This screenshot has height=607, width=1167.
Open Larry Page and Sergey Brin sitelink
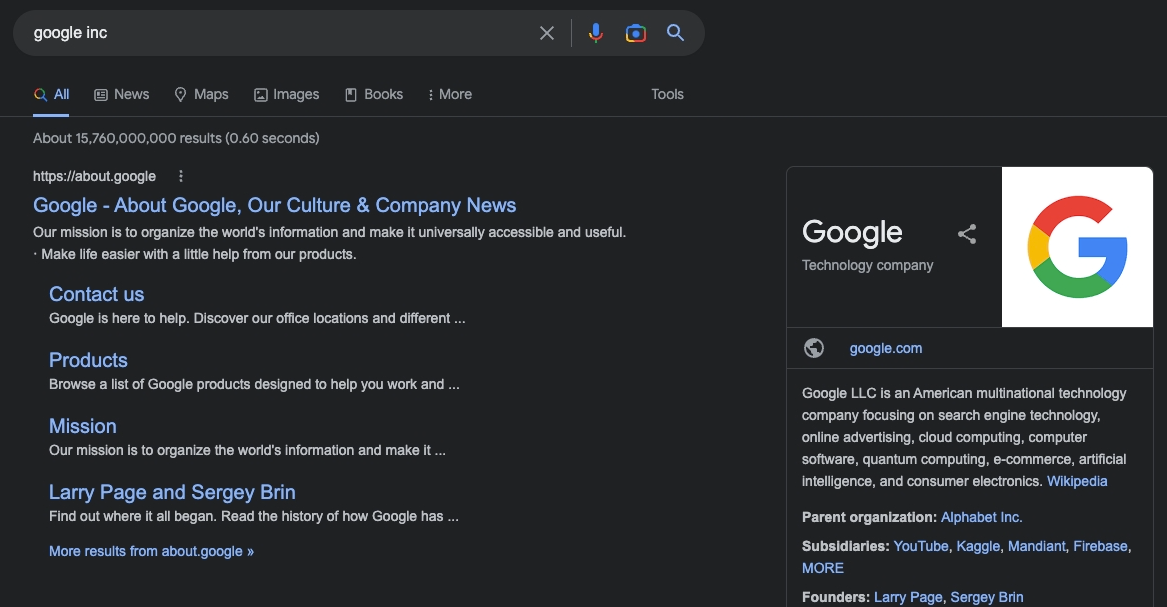(172, 492)
